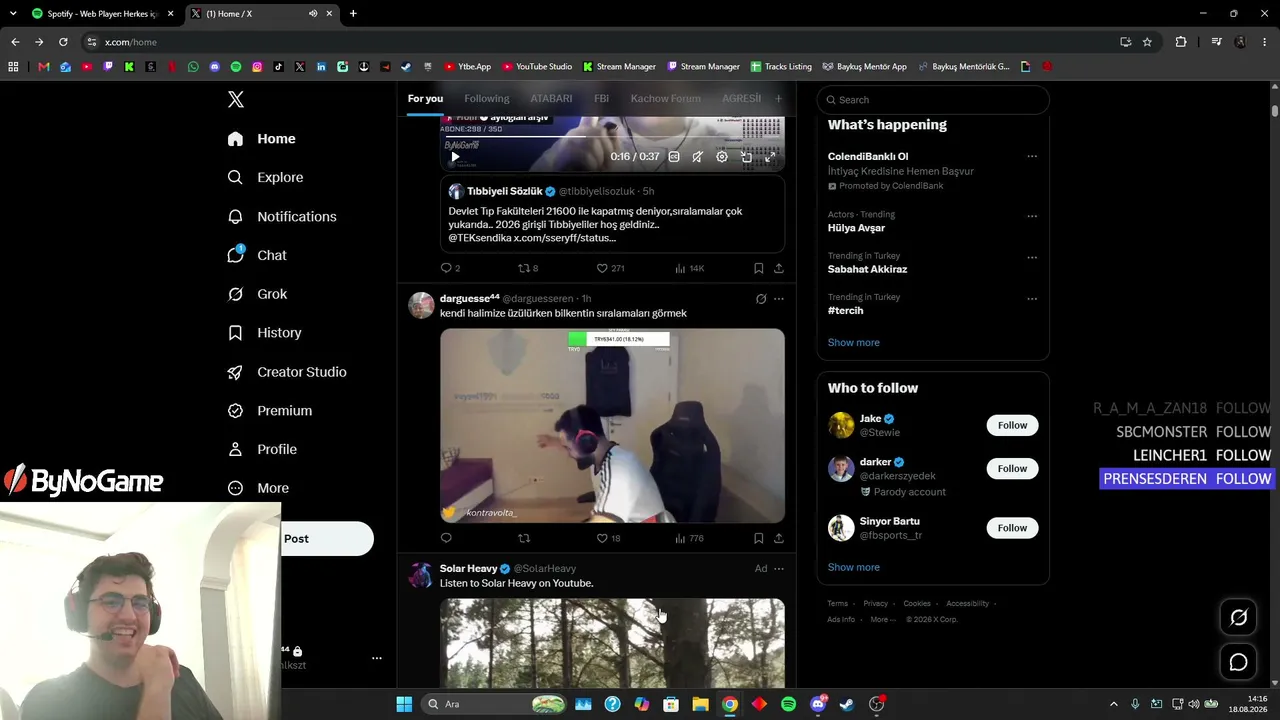
Task: Bookmark the post with 14K views
Action: [x=758, y=268]
